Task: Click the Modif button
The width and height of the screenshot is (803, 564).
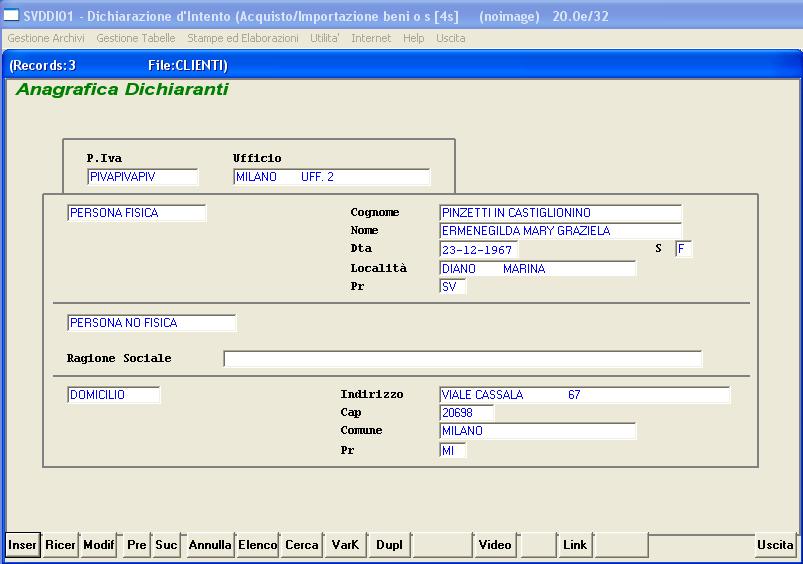Action: [99, 545]
